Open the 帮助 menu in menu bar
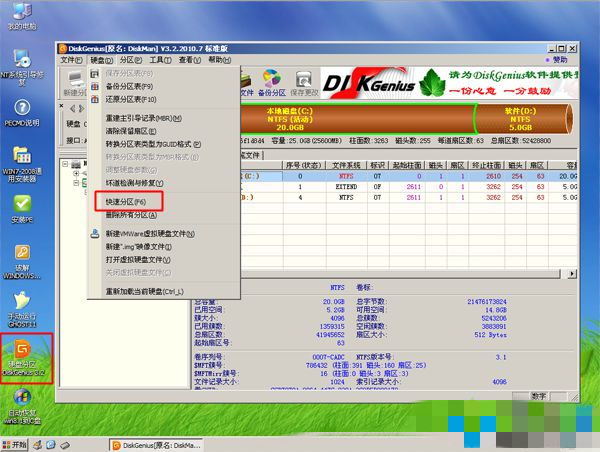 click(x=215, y=60)
